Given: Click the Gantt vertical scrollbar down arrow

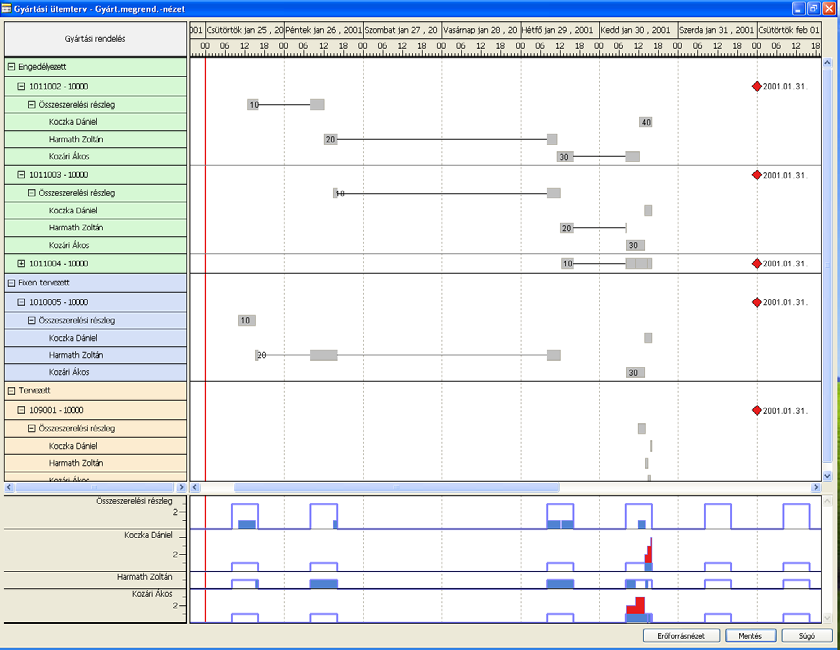Looking at the screenshot, I should pyautogui.click(x=827, y=476).
